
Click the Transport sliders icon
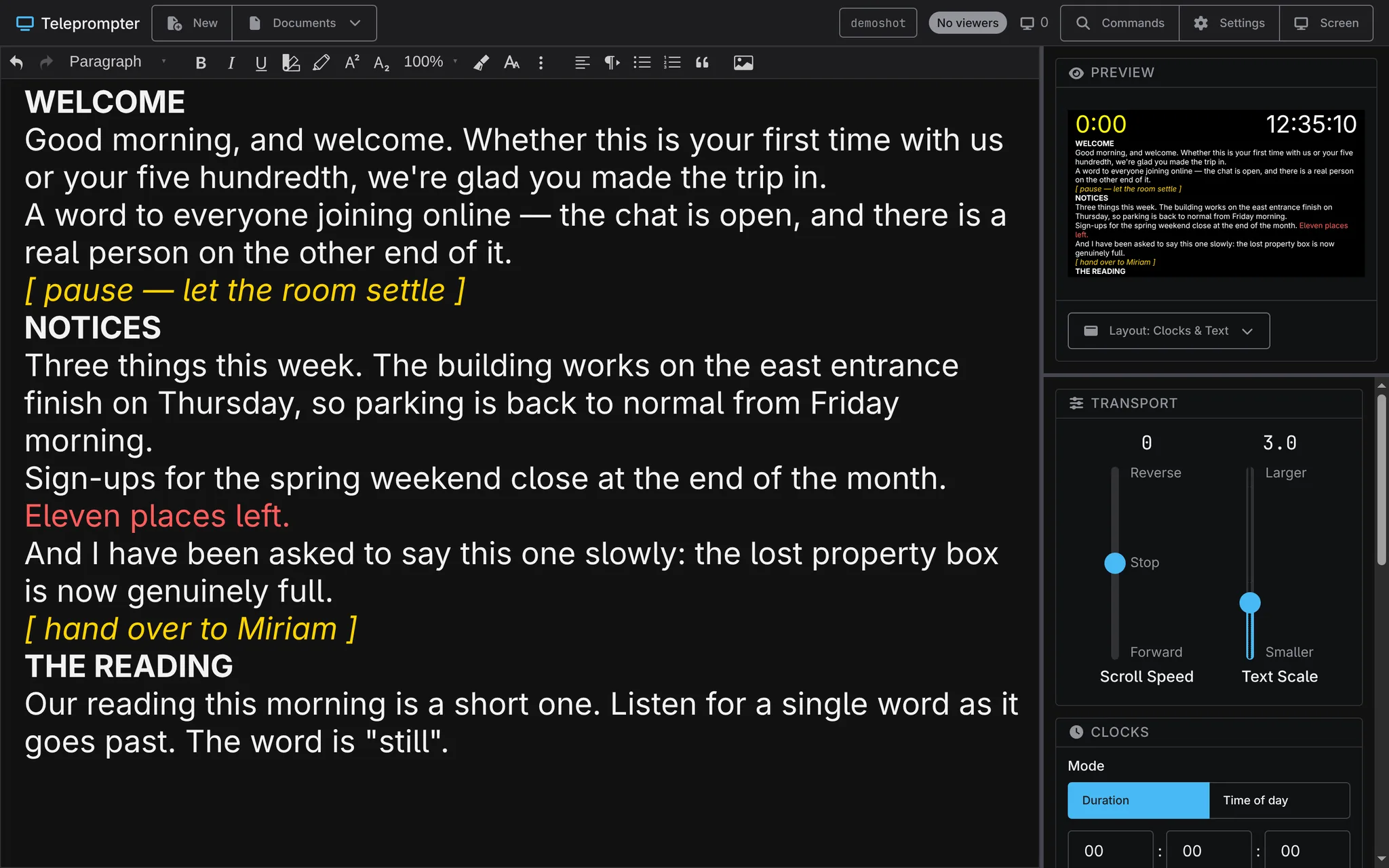tap(1076, 403)
